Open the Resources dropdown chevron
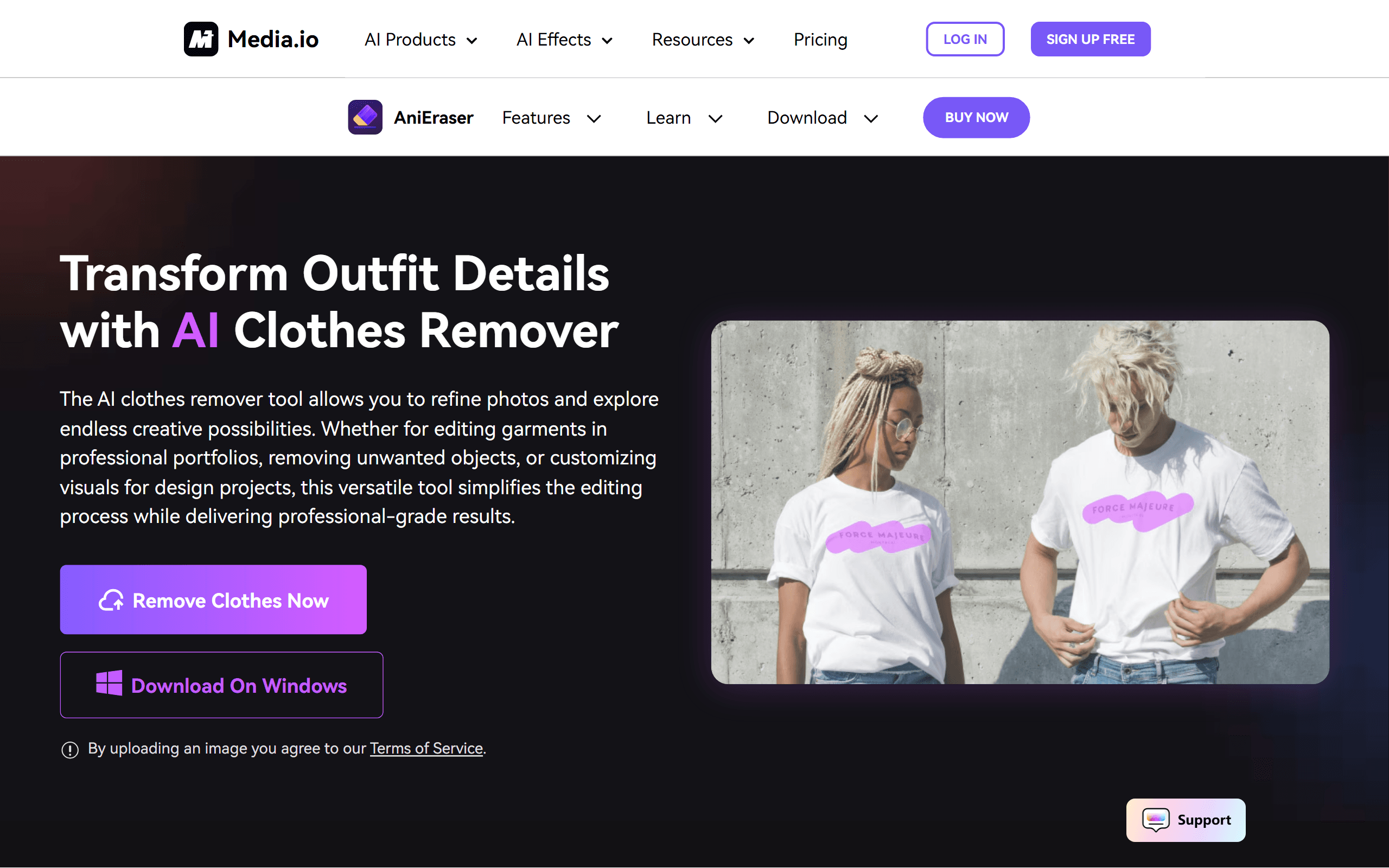1389x868 pixels. (749, 41)
